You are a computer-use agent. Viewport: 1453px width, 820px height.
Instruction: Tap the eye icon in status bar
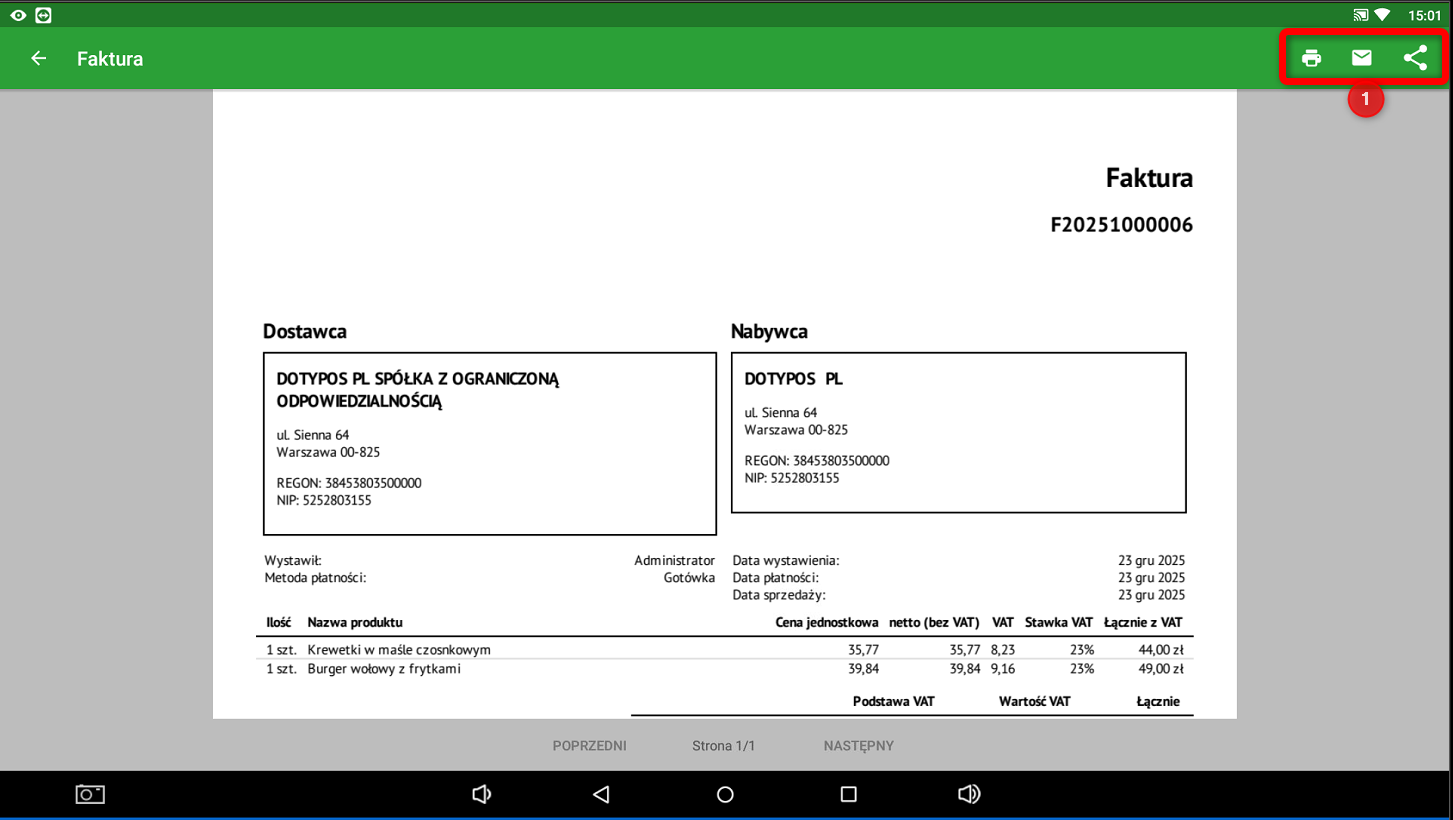click(x=18, y=15)
